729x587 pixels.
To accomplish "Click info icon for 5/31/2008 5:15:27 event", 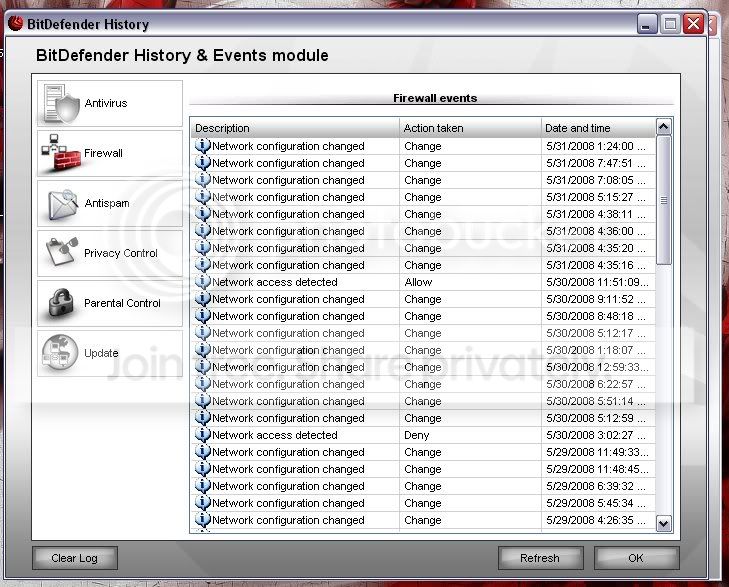I will [202, 197].
